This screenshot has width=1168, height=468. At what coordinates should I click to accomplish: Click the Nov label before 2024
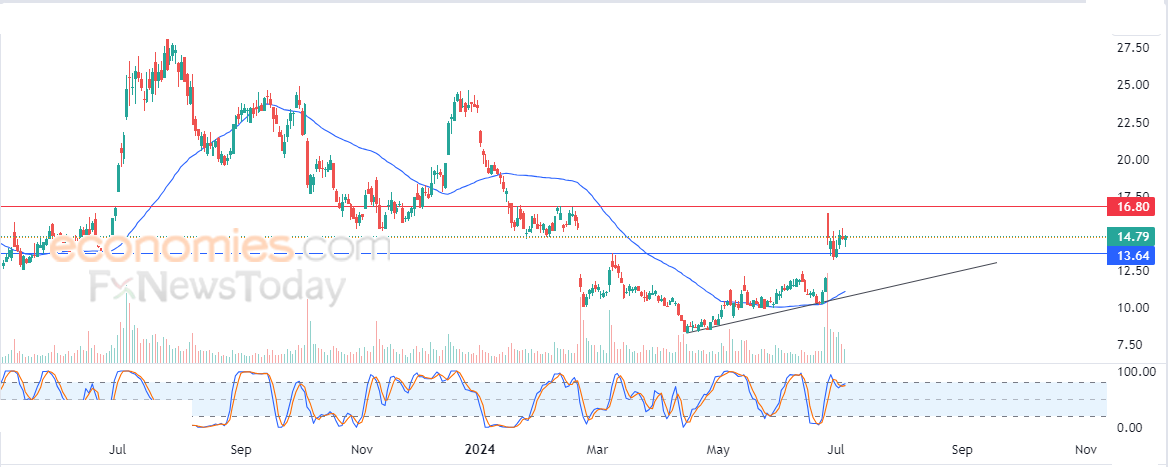[361, 450]
